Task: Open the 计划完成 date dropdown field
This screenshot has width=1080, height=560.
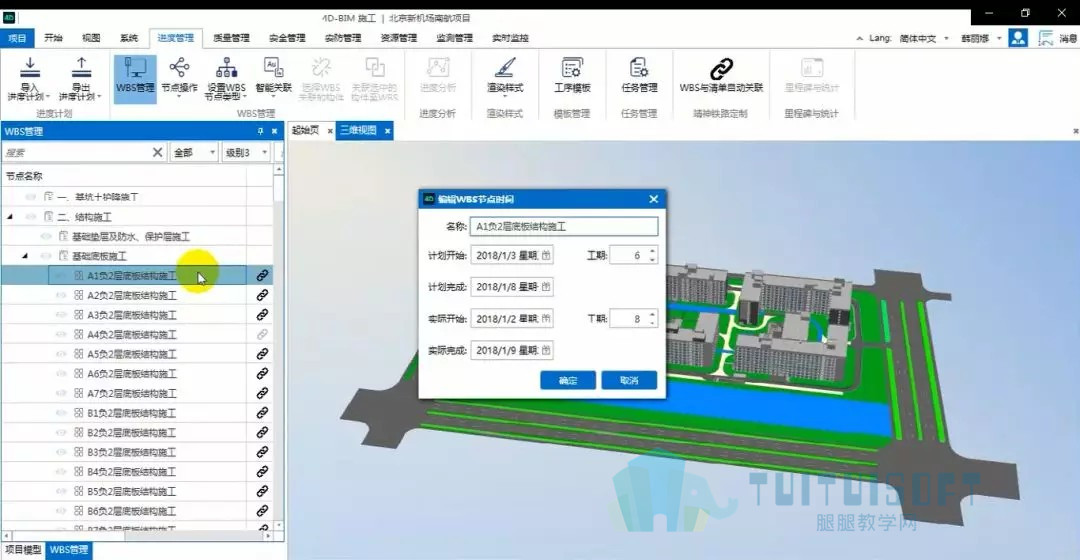Action: 512,287
